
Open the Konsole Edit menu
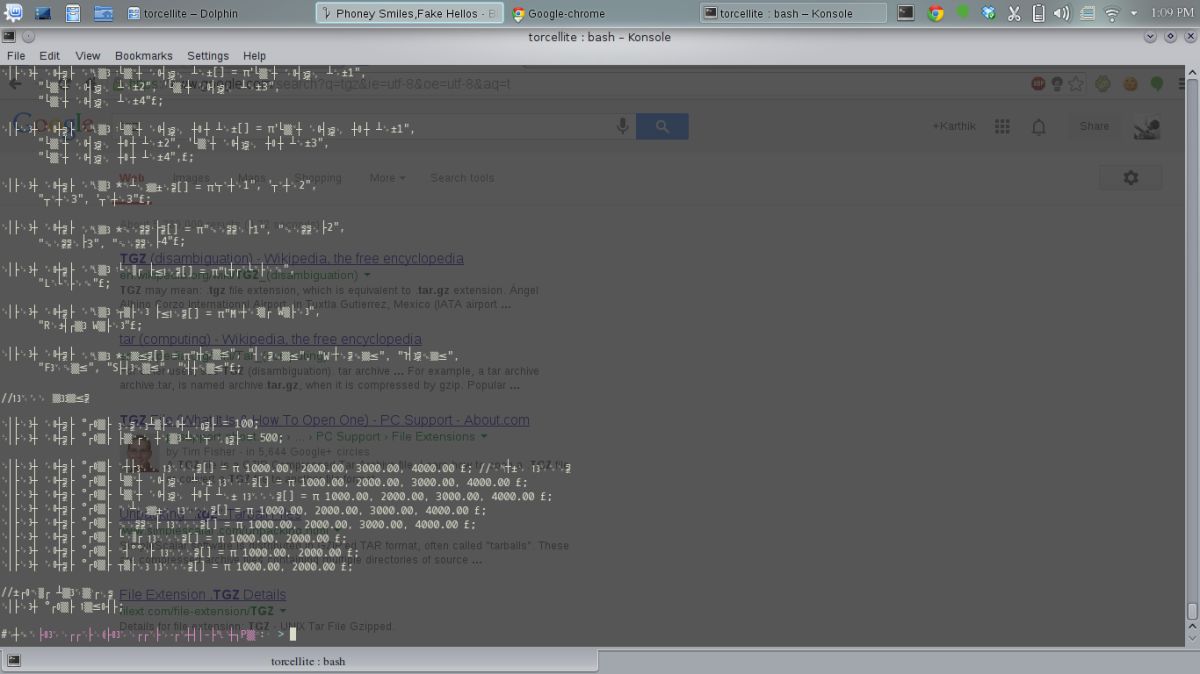click(x=49, y=56)
